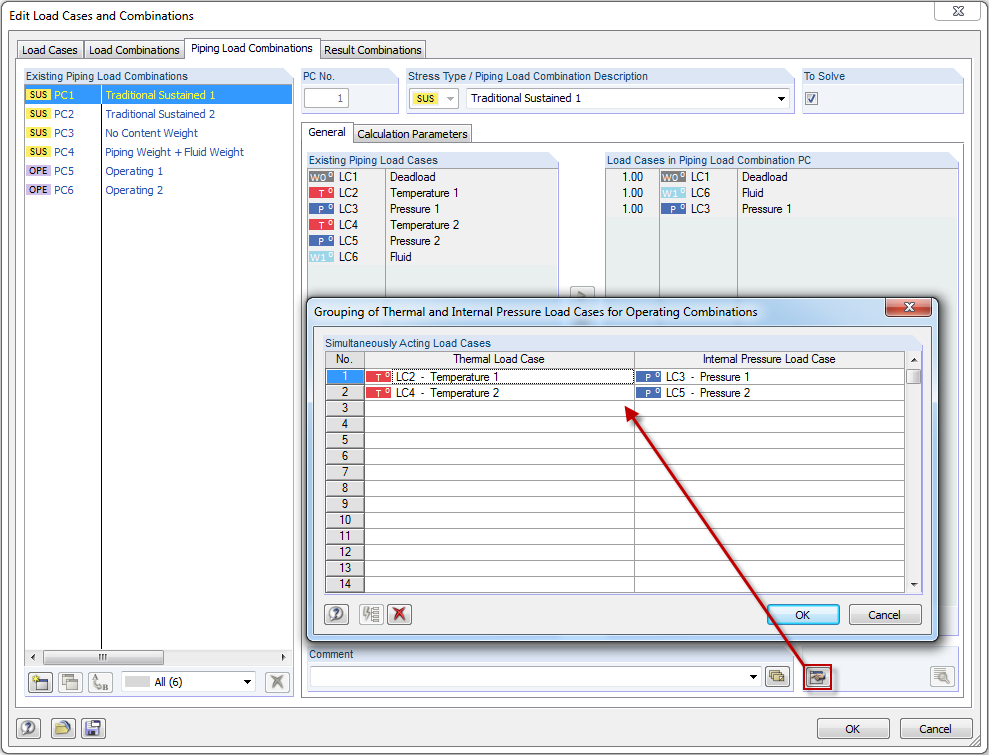The height and width of the screenshot is (755, 989).
Task: Click the PC No. input field
Action: 326,98
